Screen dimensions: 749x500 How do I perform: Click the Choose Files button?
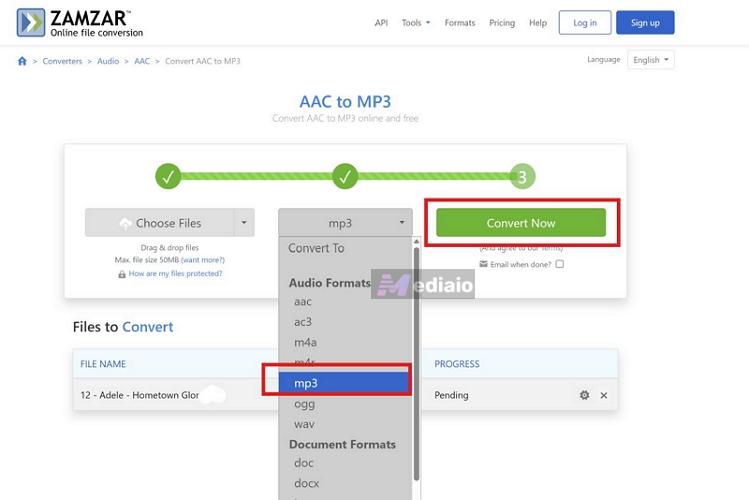[x=160, y=223]
